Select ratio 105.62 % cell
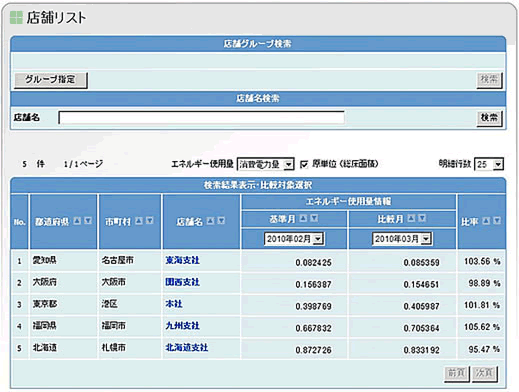 click(x=482, y=327)
